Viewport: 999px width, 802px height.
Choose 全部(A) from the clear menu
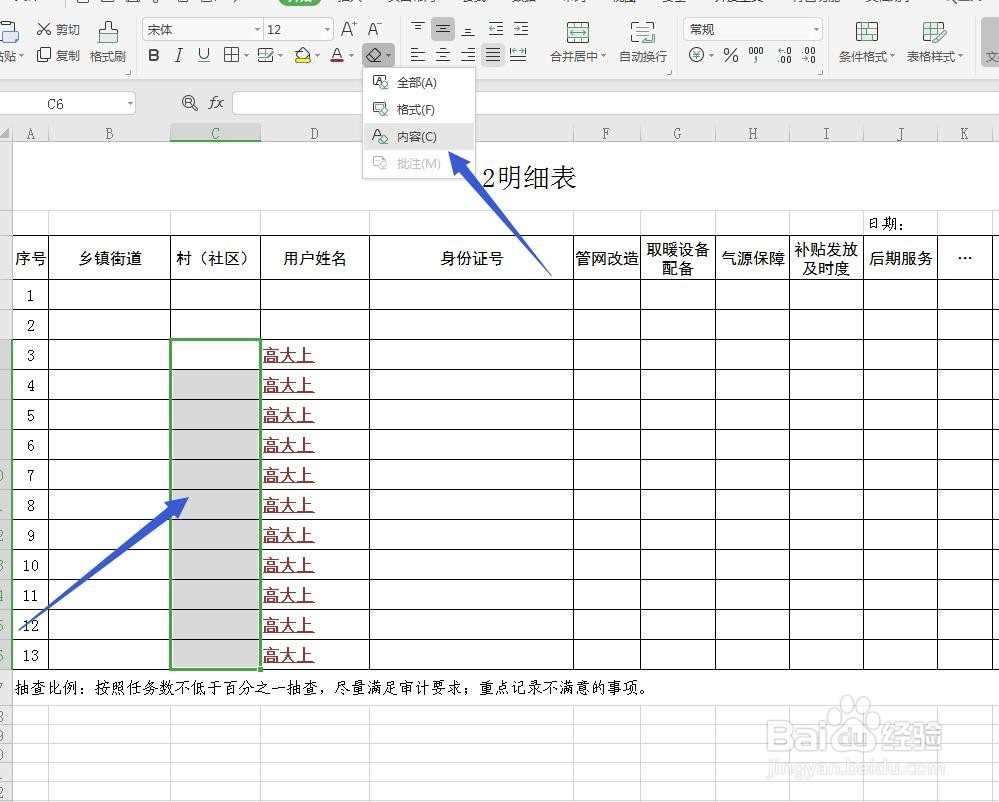(x=416, y=82)
